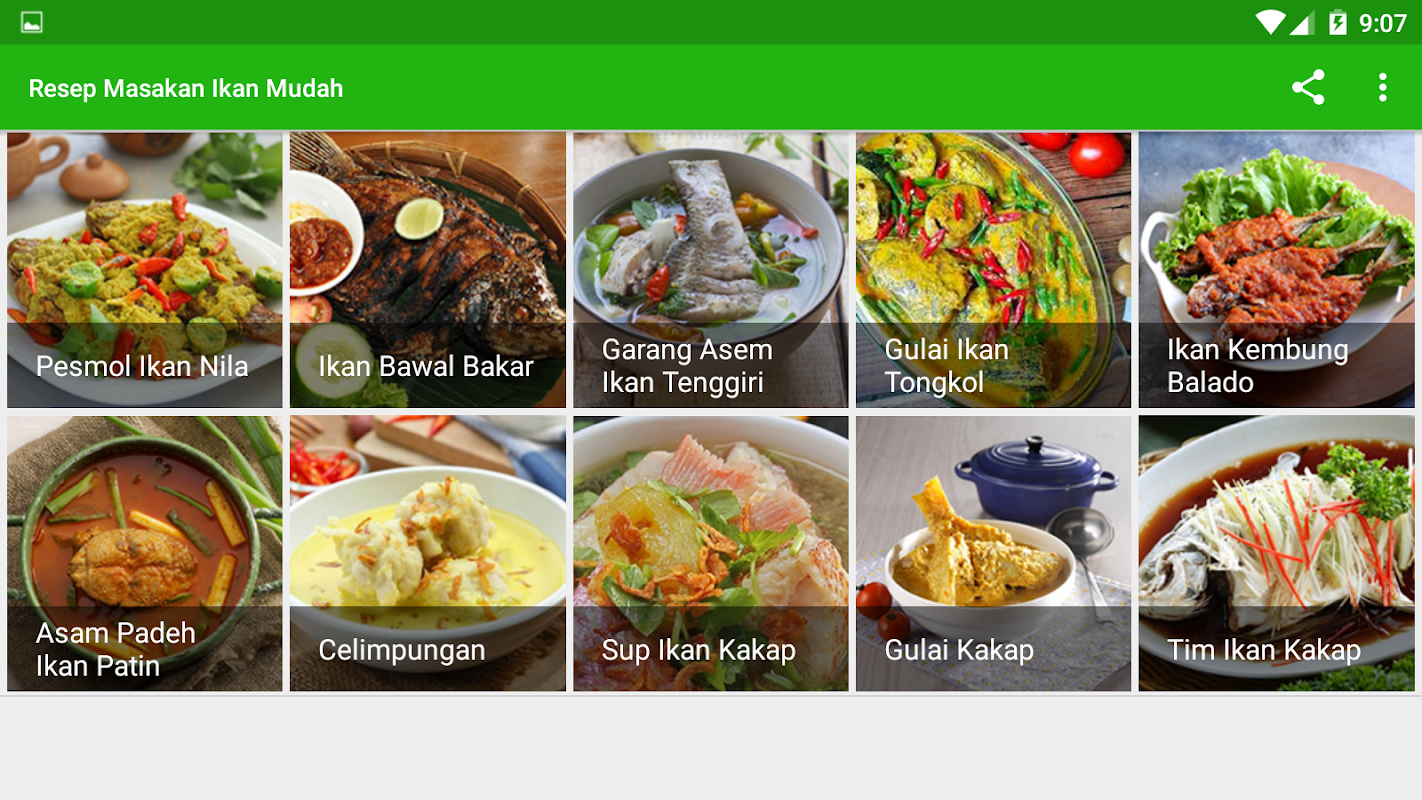Open the Gulai Ikan Tongkol recipe
Viewport: 1422px width, 800px height.
(x=994, y=270)
